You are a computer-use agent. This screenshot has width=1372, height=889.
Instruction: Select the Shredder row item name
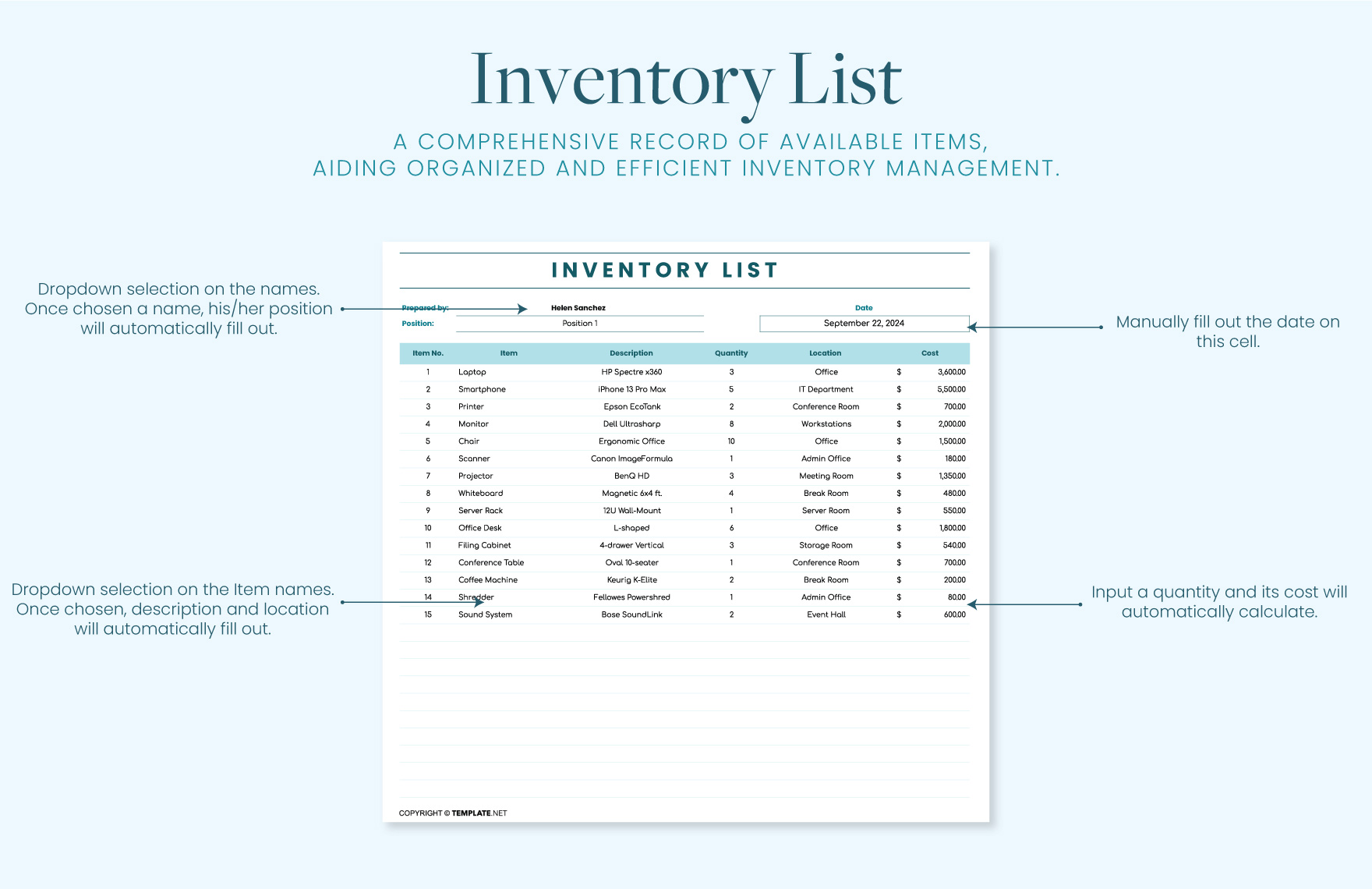(476, 597)
